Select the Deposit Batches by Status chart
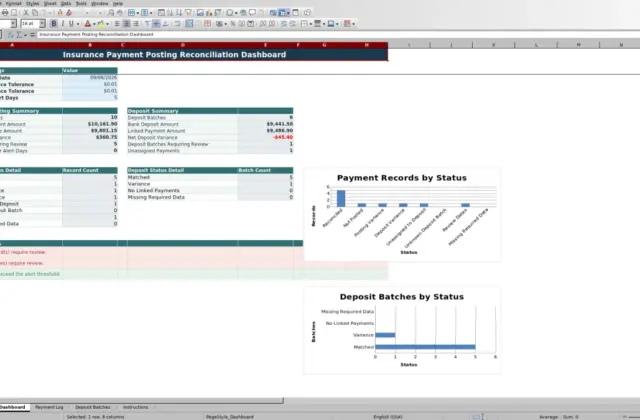The height and width of the screenshot is (420, 640). (402, 330)
